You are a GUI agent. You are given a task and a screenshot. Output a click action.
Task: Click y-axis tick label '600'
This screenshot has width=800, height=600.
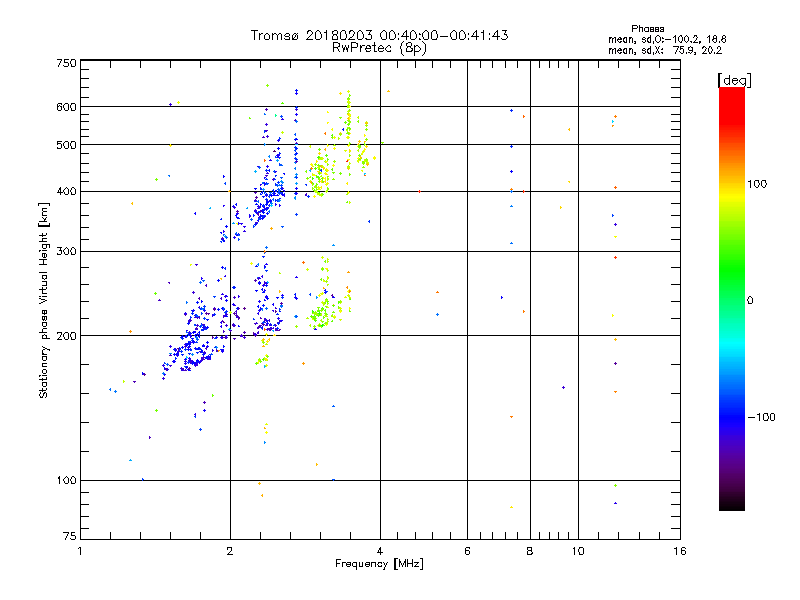click(x=67, y=107)
